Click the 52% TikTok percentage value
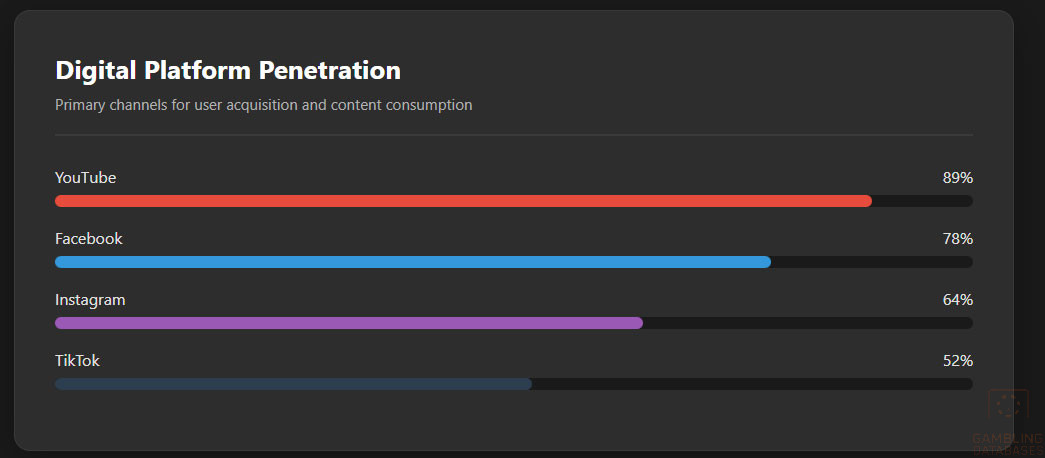Viewport: 1045px width, 458px height. point(957,361)
